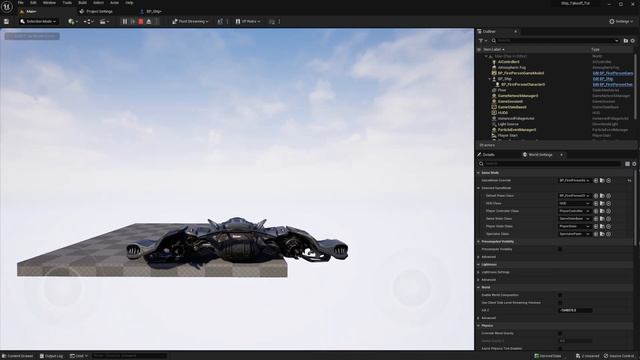Sort the Outliner by the Type column

coord(596,49)
